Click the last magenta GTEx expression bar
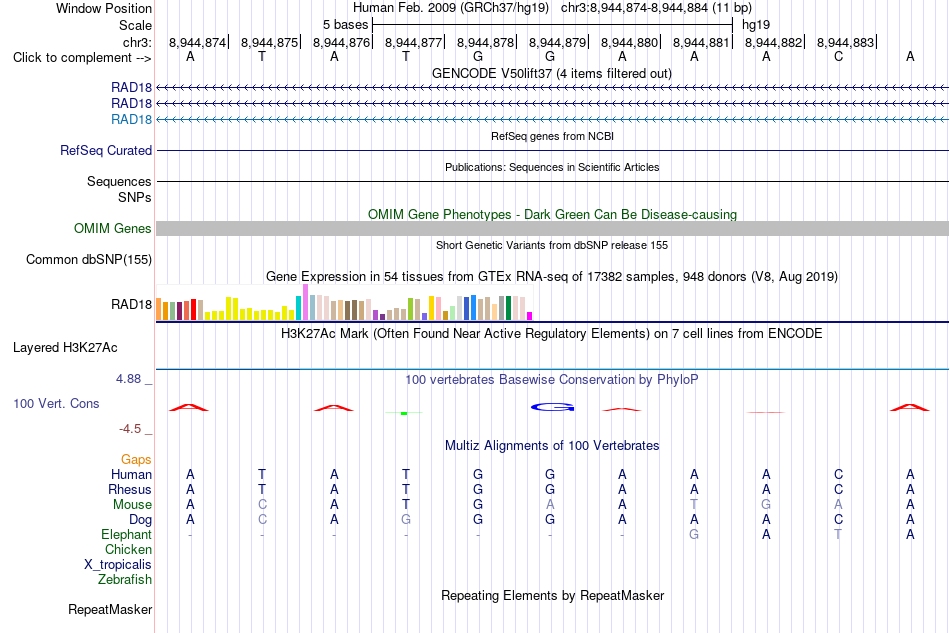Viewport: 950px width, 633px height. 530,316
